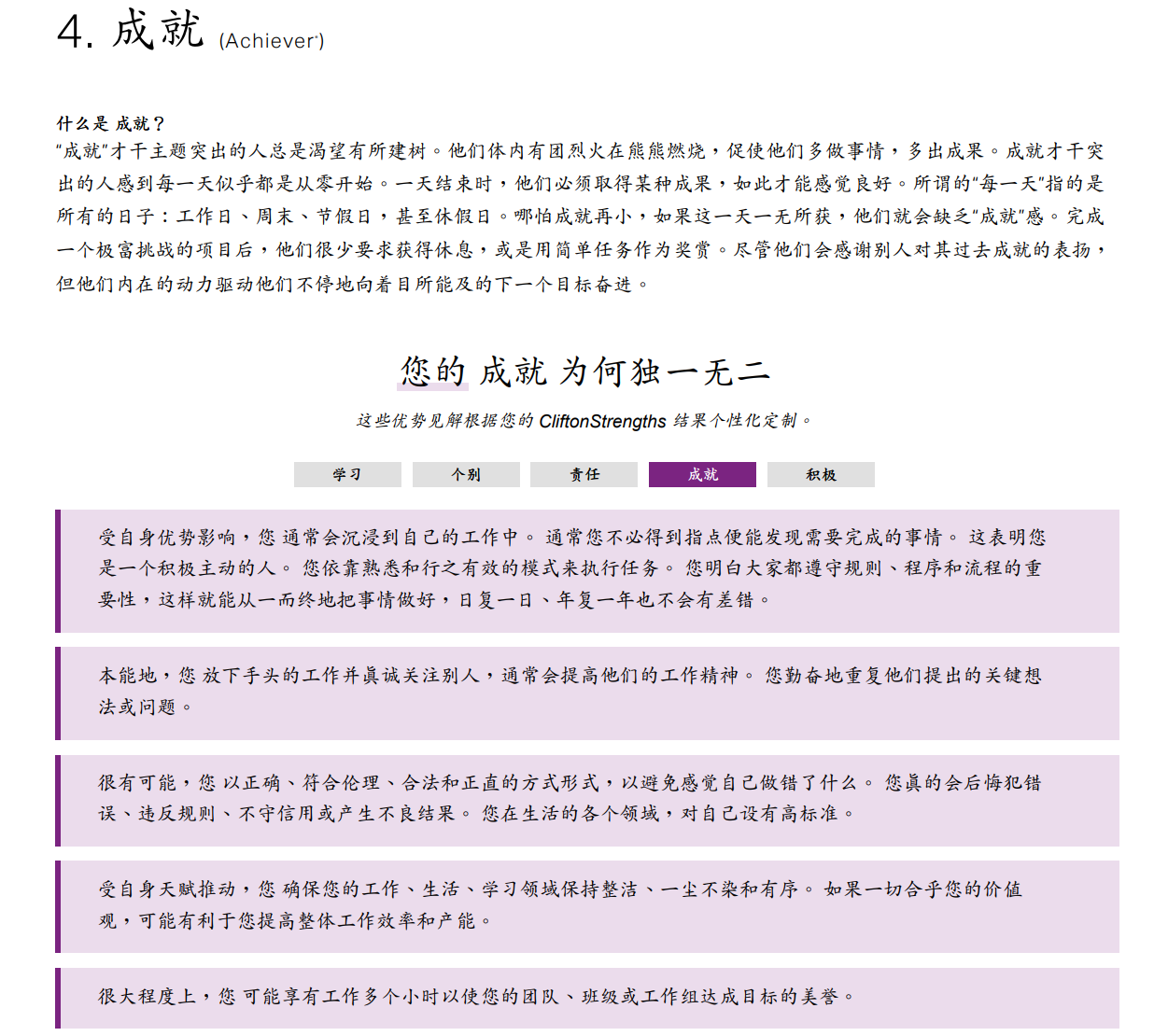Image resolution: width=1154 pixels, height=1036 pixels.
Task: Click the "什么是 成就？" subheading
Action: pyautogui.click(x=111, y=123)
